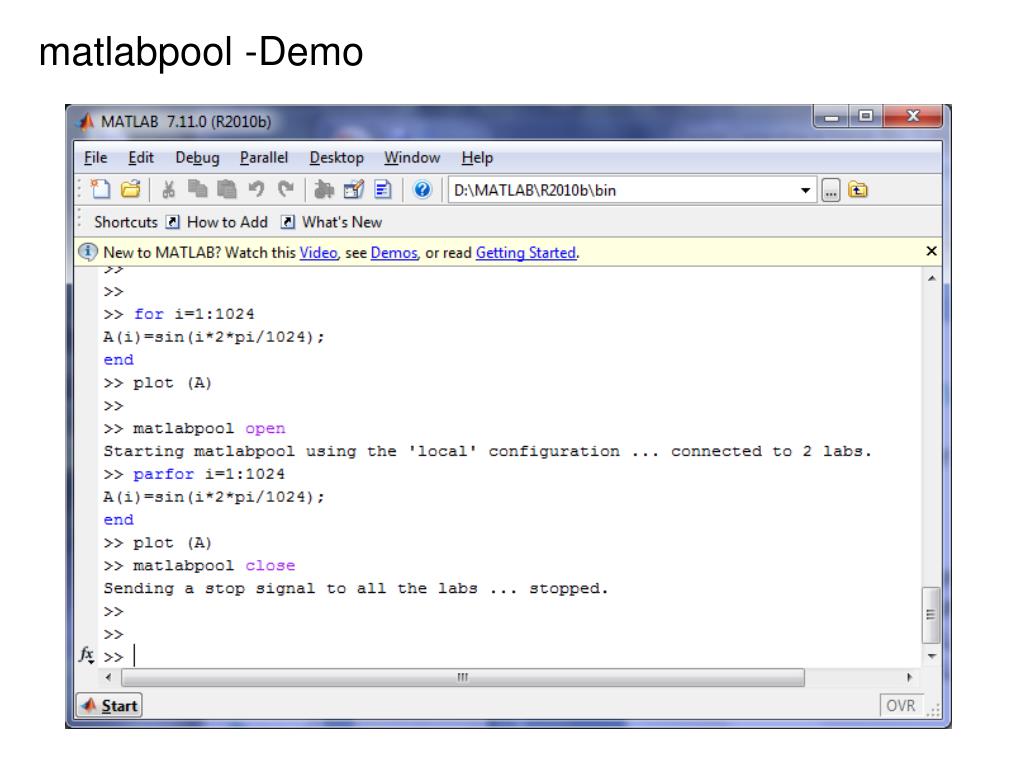Open the Getting Started link
The width and height of the screenshot is (1024, 768).
click(526, 253)
